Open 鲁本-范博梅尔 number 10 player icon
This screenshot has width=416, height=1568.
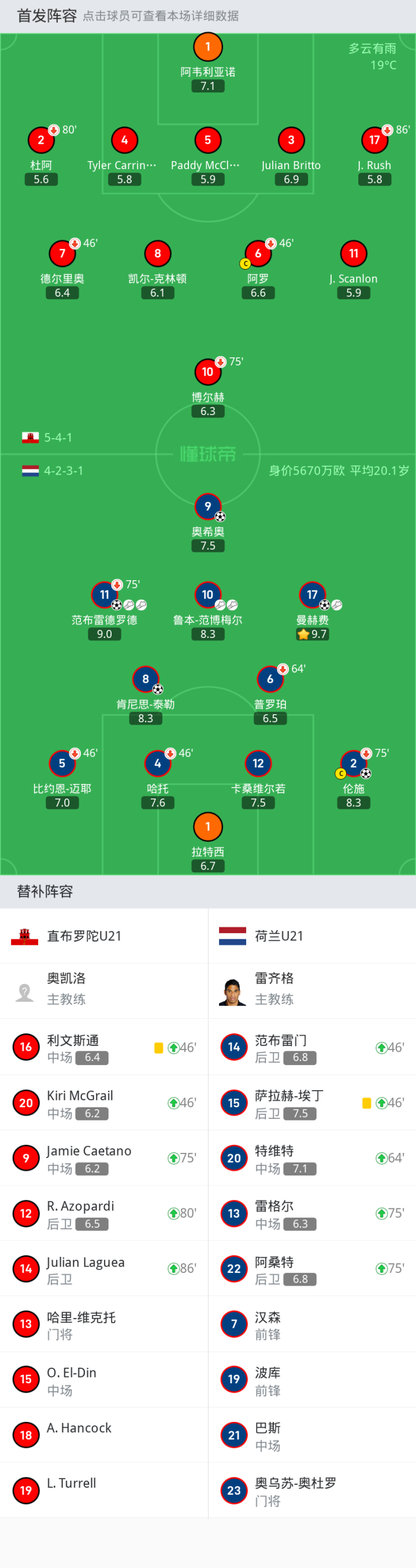click(x=207, y=595)
